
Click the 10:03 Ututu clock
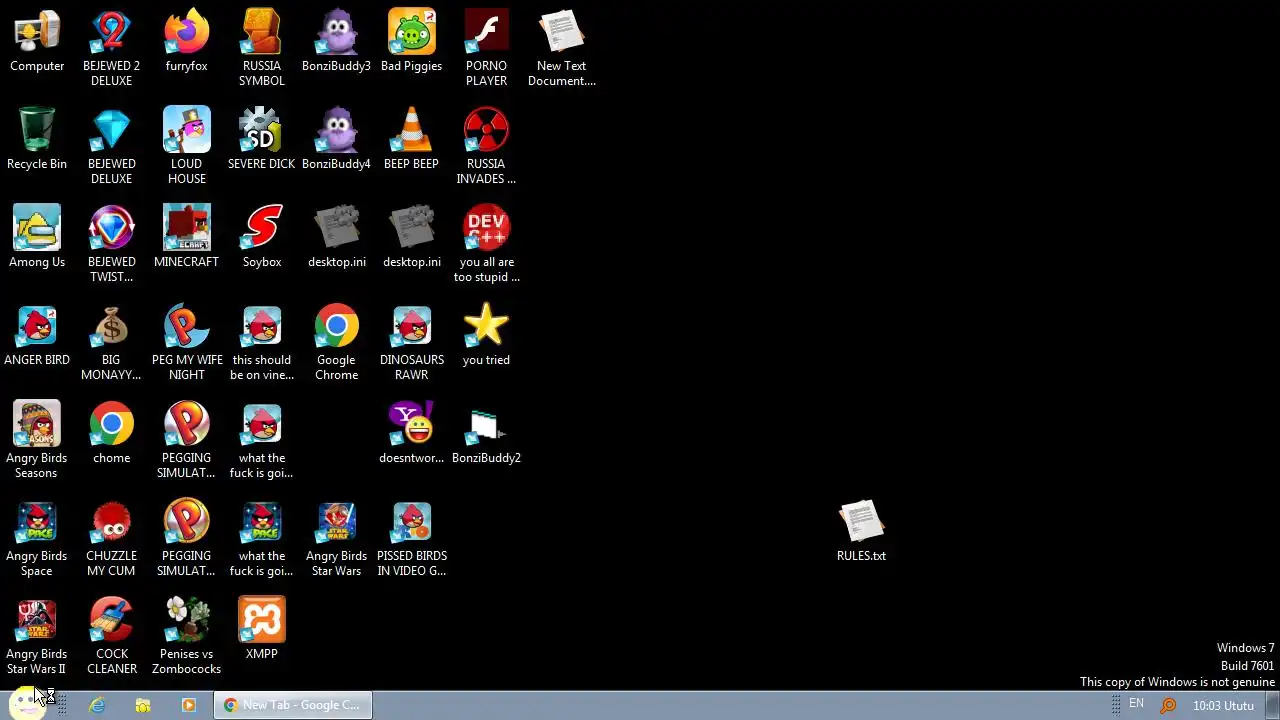pyautogui.click(x=1223, y=705)
